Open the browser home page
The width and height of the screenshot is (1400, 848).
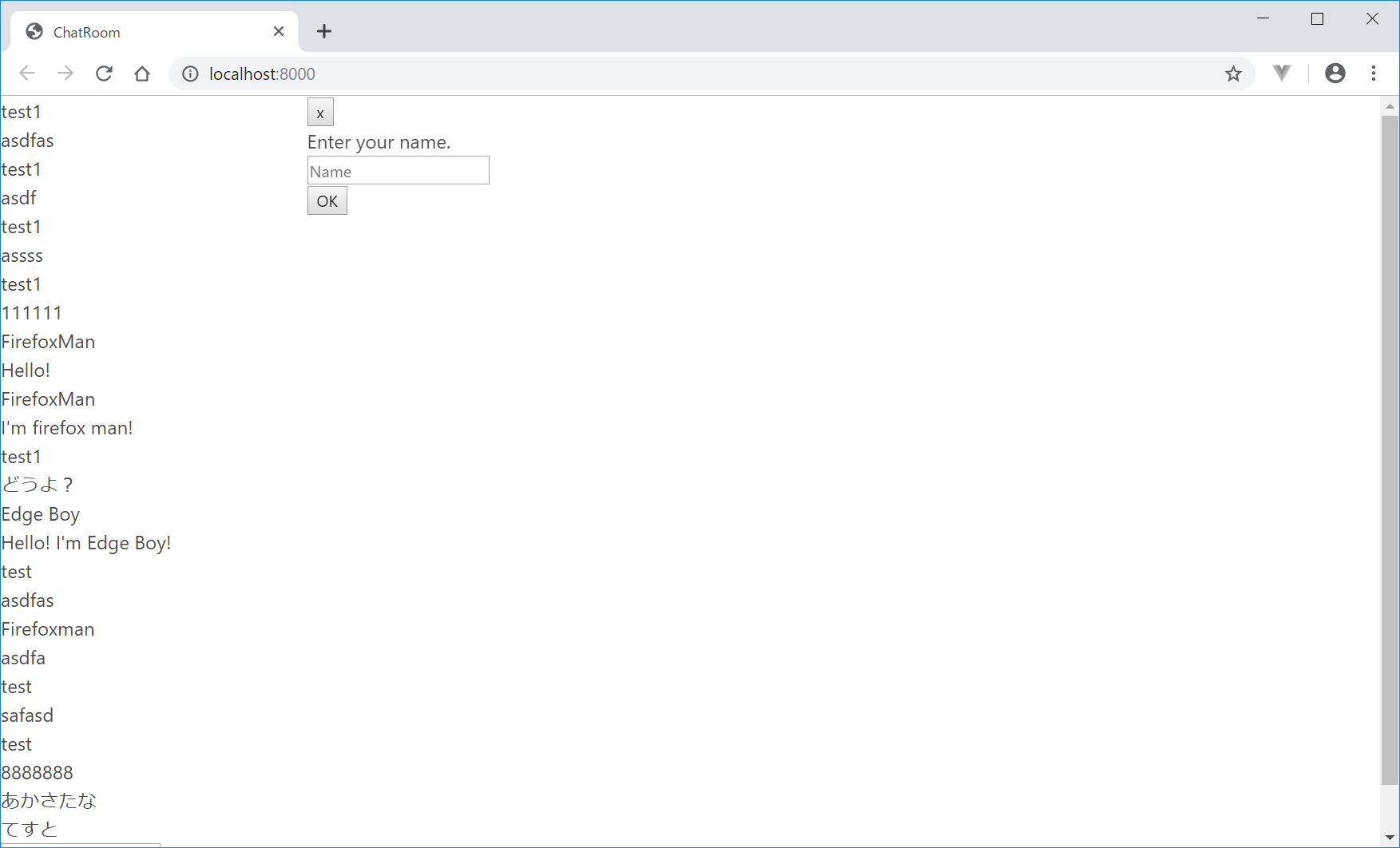pyautogui.click(x=142, y=73)
